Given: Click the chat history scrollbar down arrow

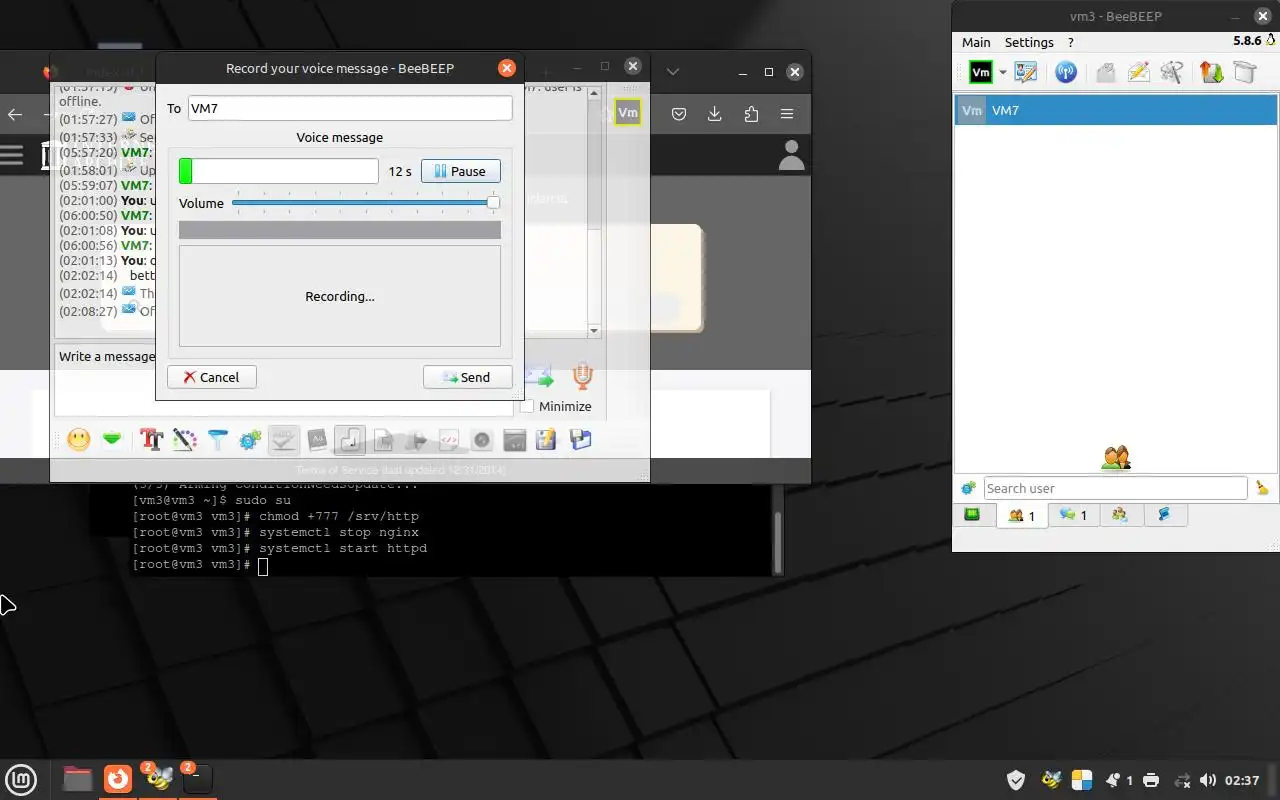Looking at the screenshot, I should click(593, 331).
